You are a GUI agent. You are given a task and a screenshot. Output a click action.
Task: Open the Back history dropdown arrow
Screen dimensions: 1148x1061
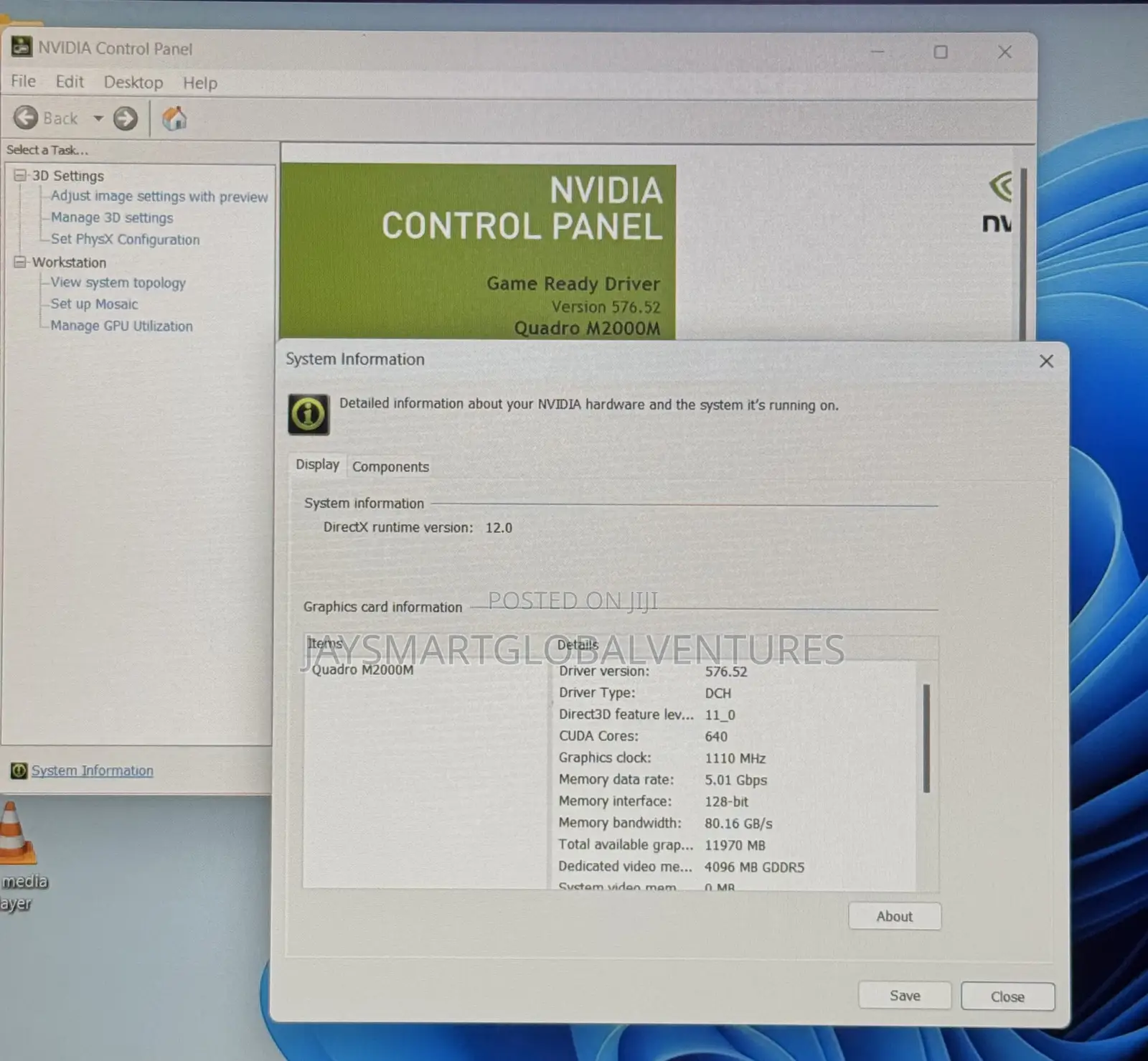click(x=98, y=118)
